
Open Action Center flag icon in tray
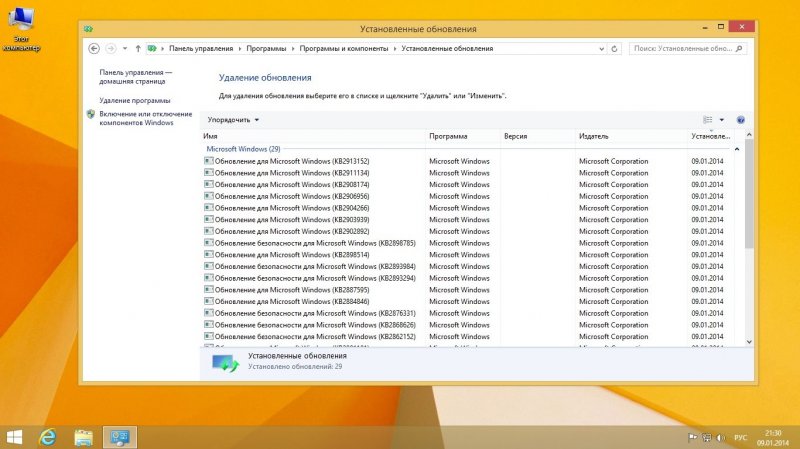tap(692, 437)
